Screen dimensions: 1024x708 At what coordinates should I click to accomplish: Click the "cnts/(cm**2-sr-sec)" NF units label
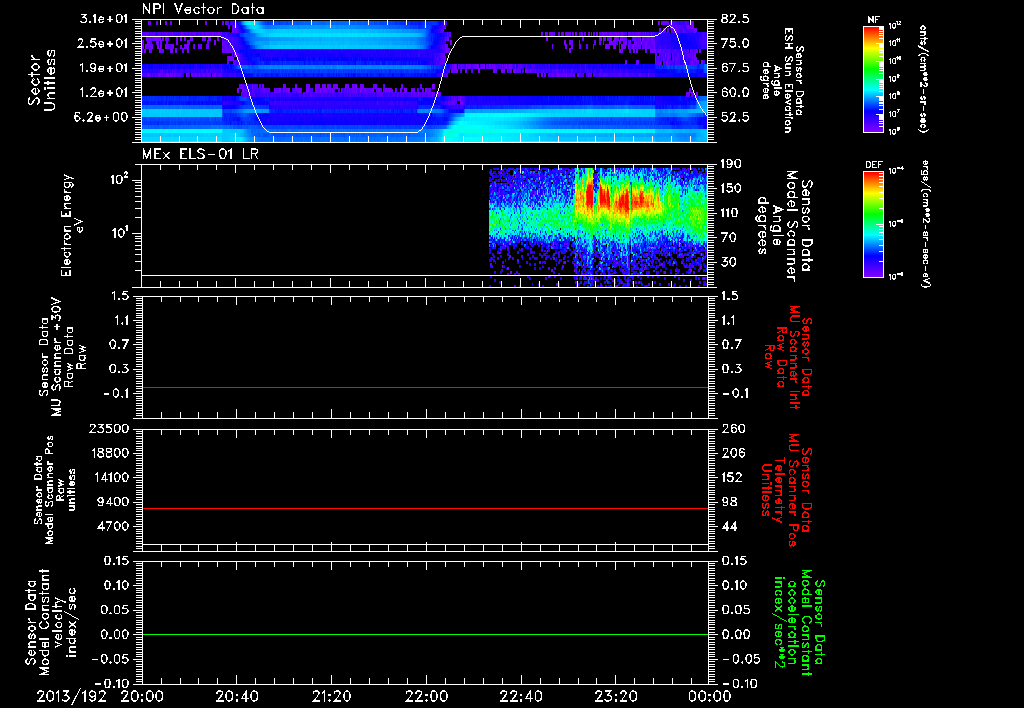click(x=923, y=79)
